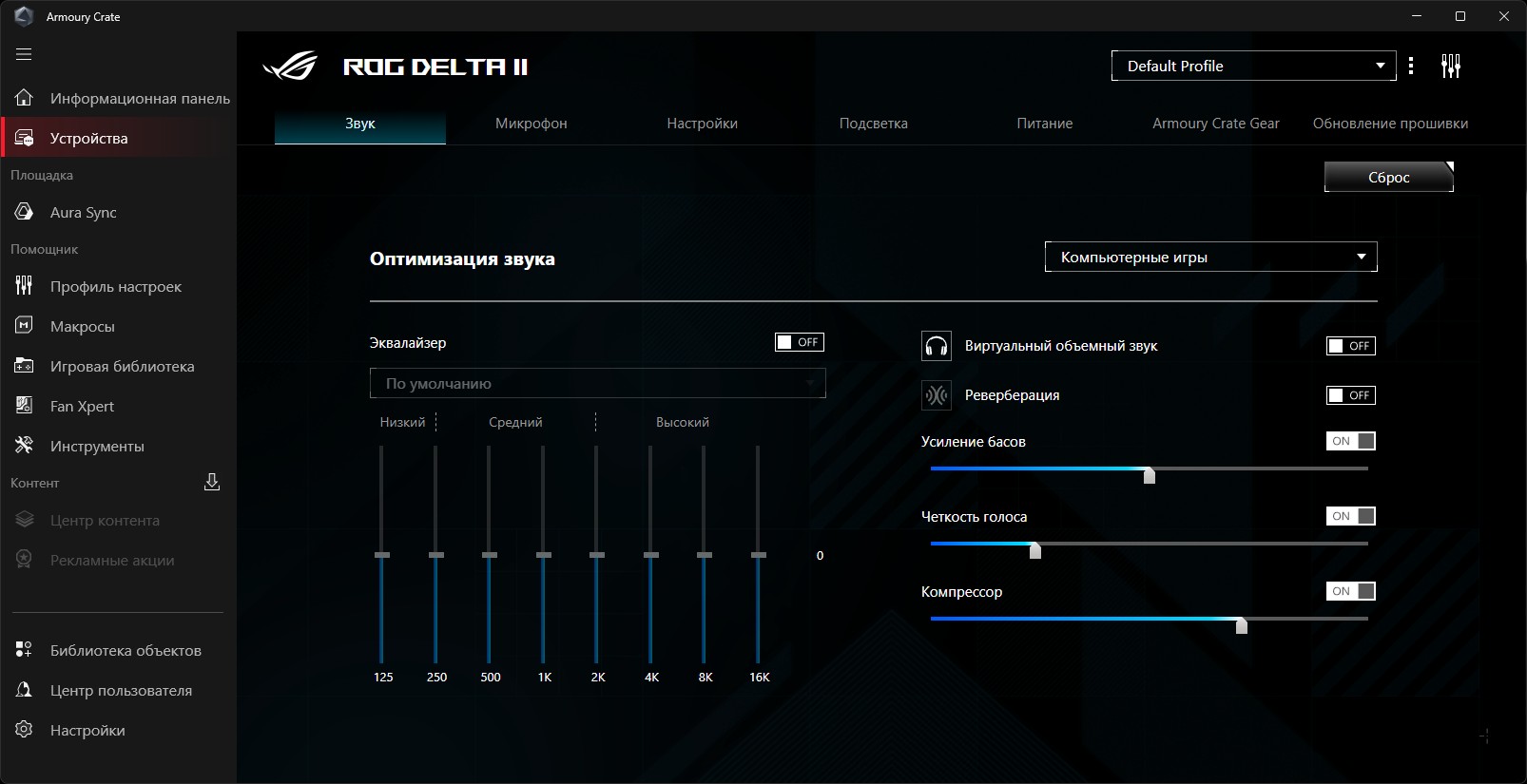Click the Центр пользователя person icon
1527x784 pixels.
pyautogui.click(x=24, y=690)
